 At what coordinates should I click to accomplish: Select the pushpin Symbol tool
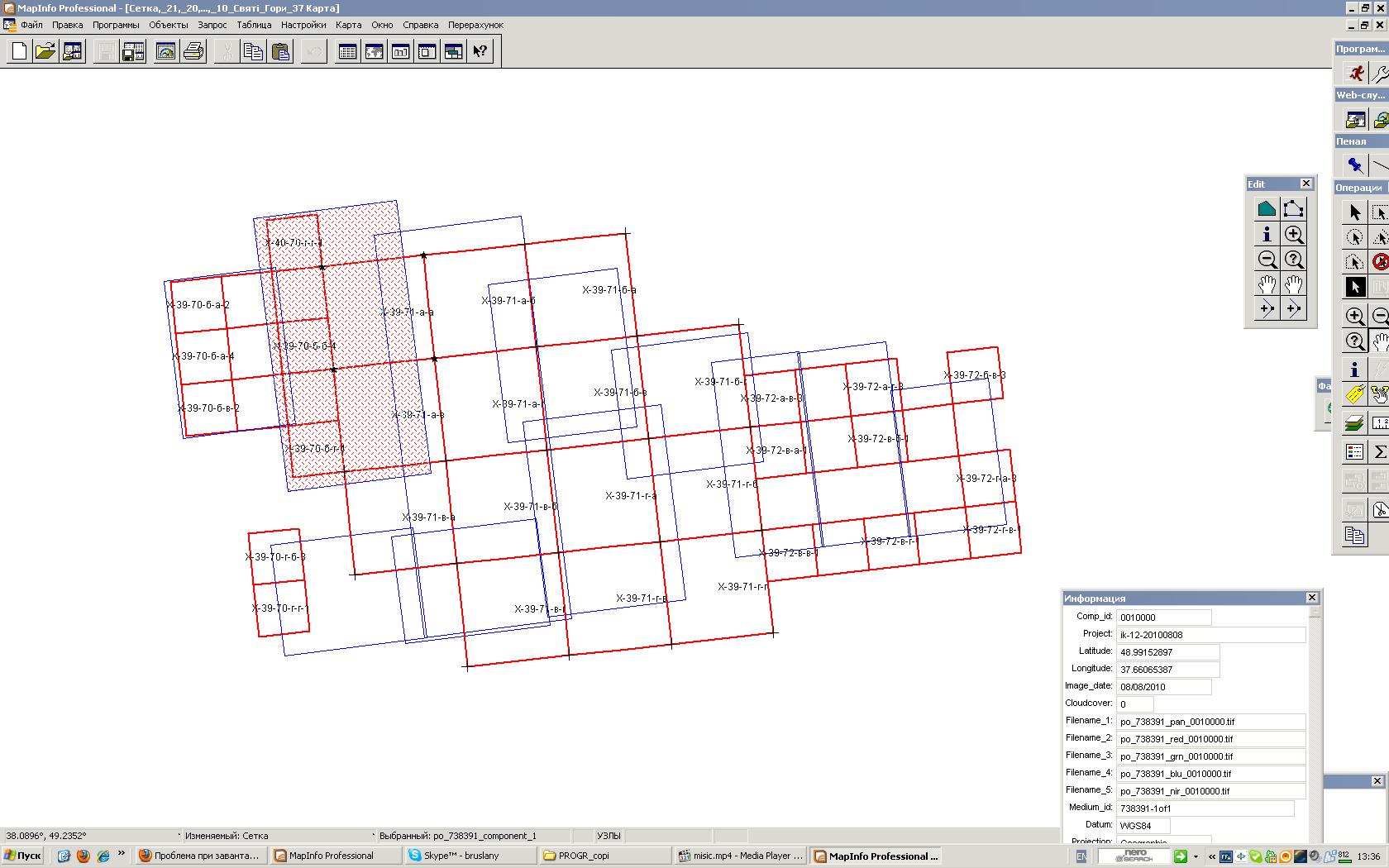point(1354,165)
